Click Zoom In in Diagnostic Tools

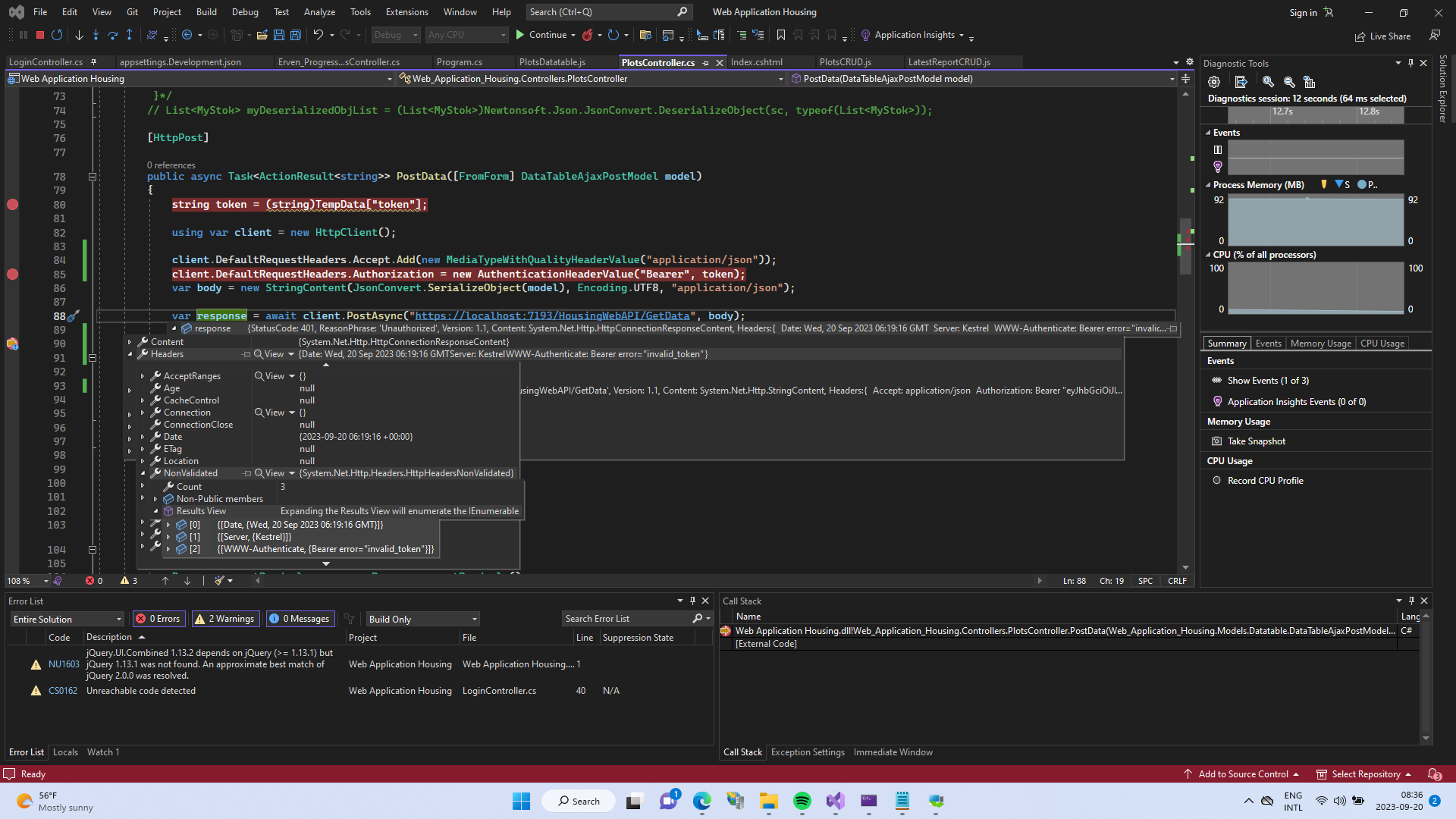click(x=1268, y=82)
